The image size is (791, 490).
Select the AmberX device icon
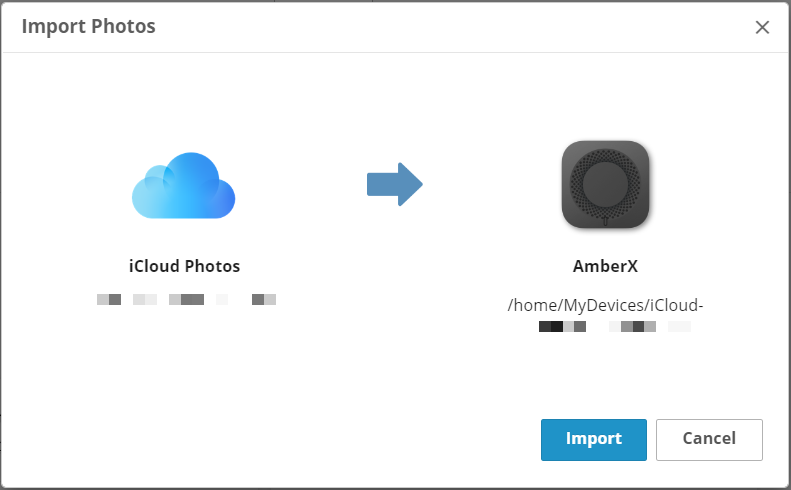pos(605,185)
